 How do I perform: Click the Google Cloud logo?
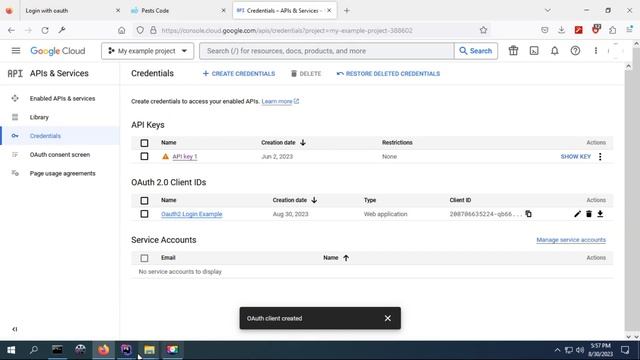[58, 51]
